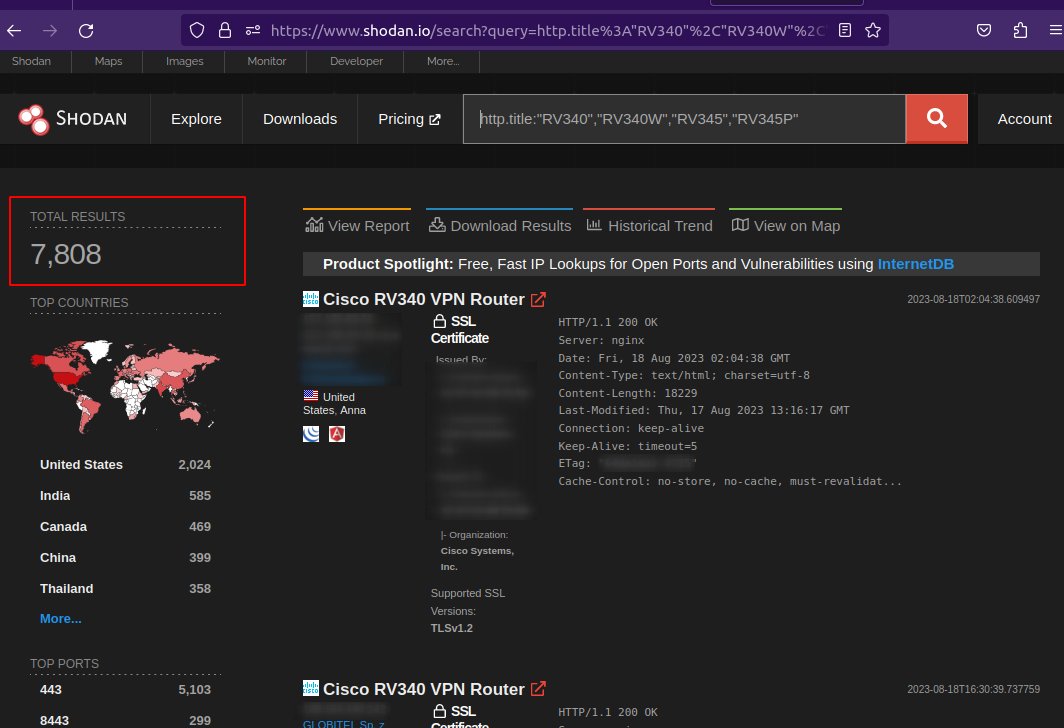The image size is (1064, 728).
Task: Click the TLSv1.2 supported version text
Action: (451, 628)
